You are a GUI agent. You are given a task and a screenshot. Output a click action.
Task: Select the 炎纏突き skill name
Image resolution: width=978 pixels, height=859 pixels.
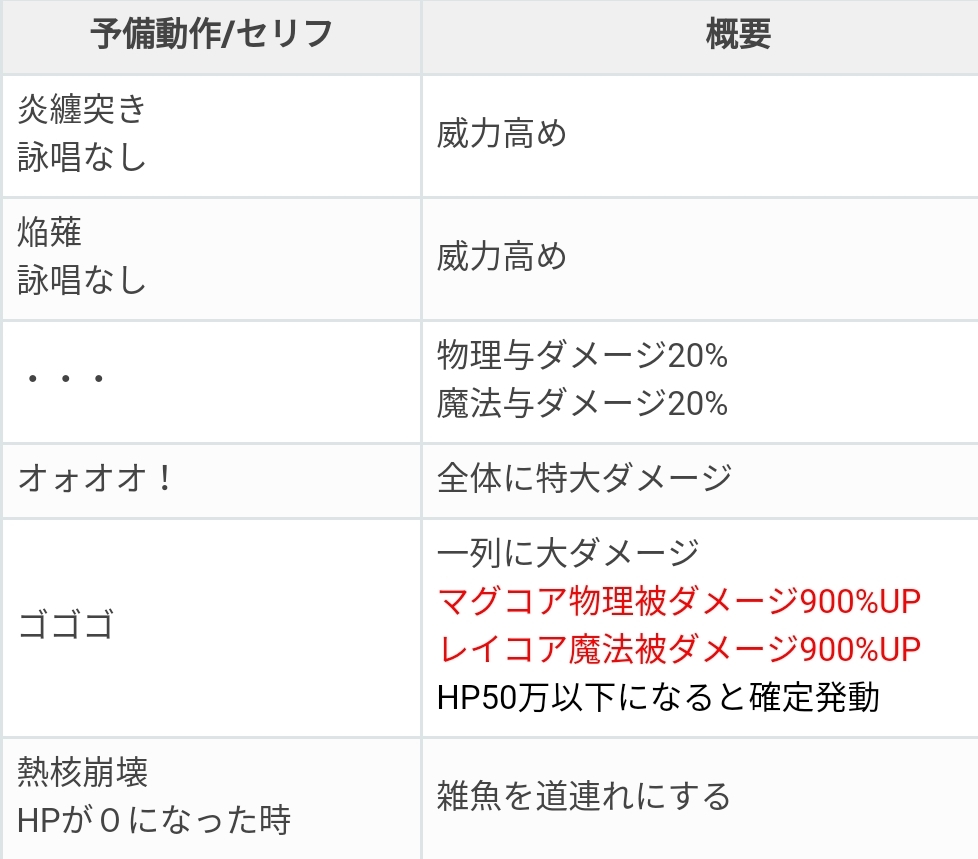tap(82, 109)
